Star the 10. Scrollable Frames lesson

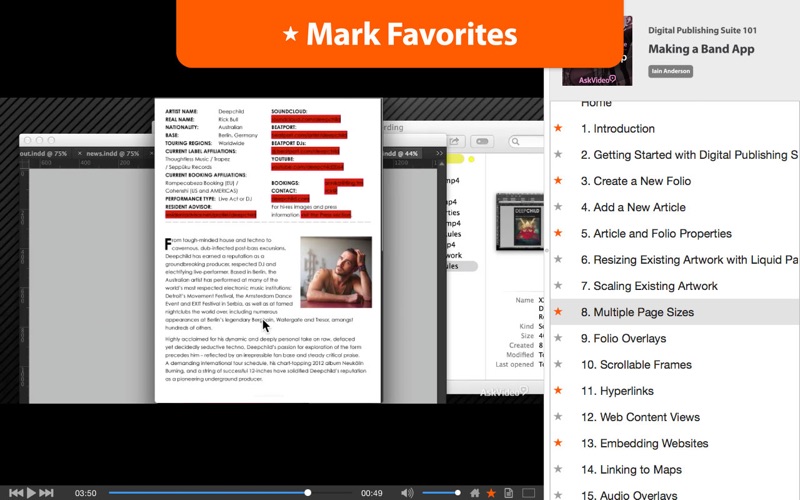(558, 364)
